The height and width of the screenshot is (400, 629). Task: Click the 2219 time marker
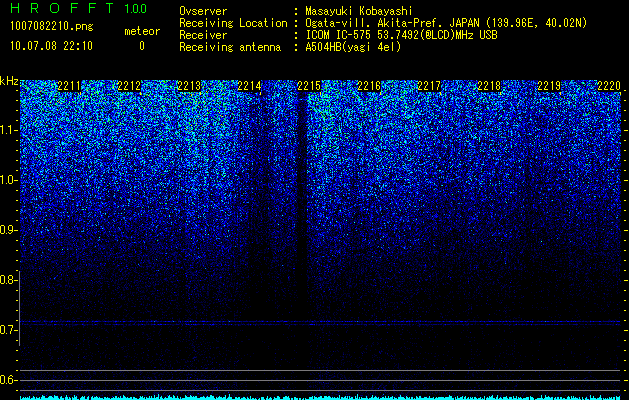[549, 86]
